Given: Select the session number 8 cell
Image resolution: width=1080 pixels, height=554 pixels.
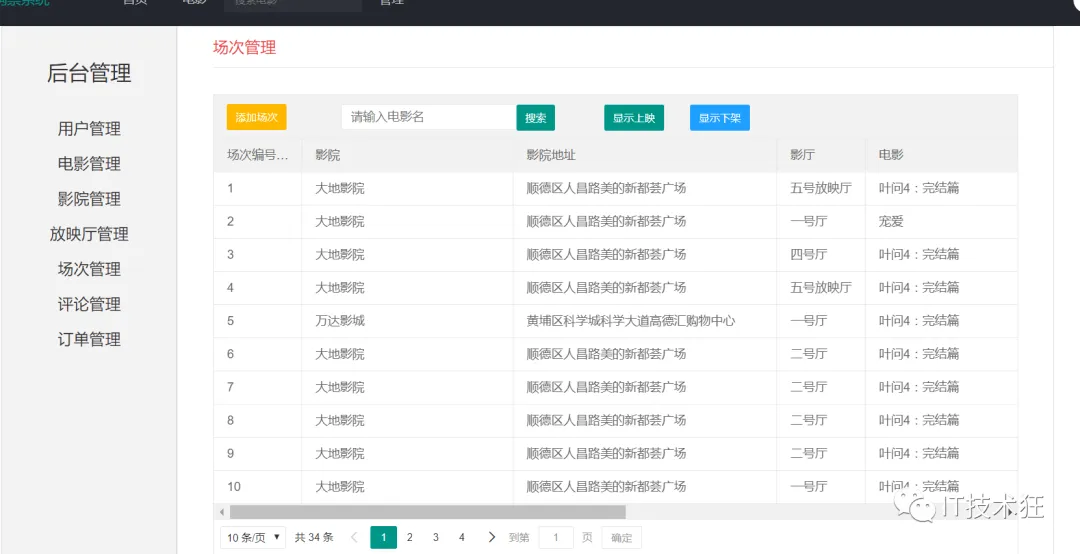Looking at the screenshot, I should click(258, 420).
